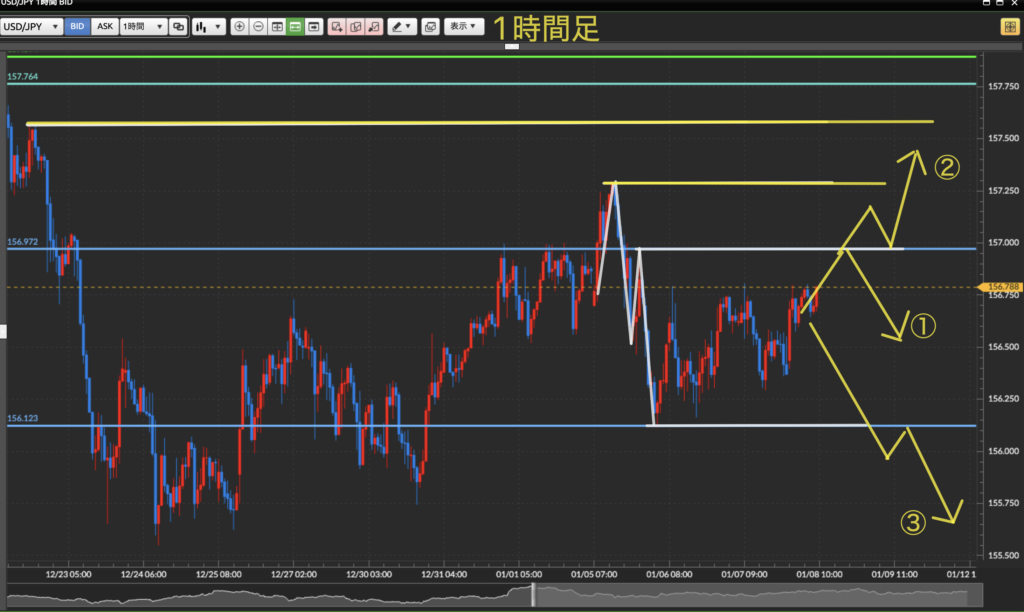This screenshot has height=612, width=1024.
Task: Open the chart type dropdown
Action: tap(209, 27)
